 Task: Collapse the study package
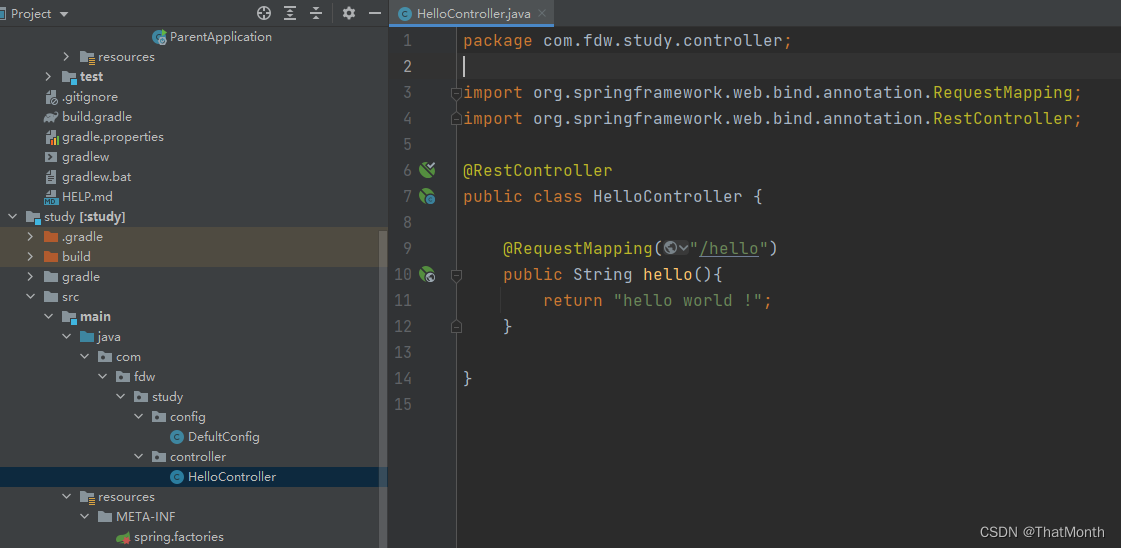point(119,397)
